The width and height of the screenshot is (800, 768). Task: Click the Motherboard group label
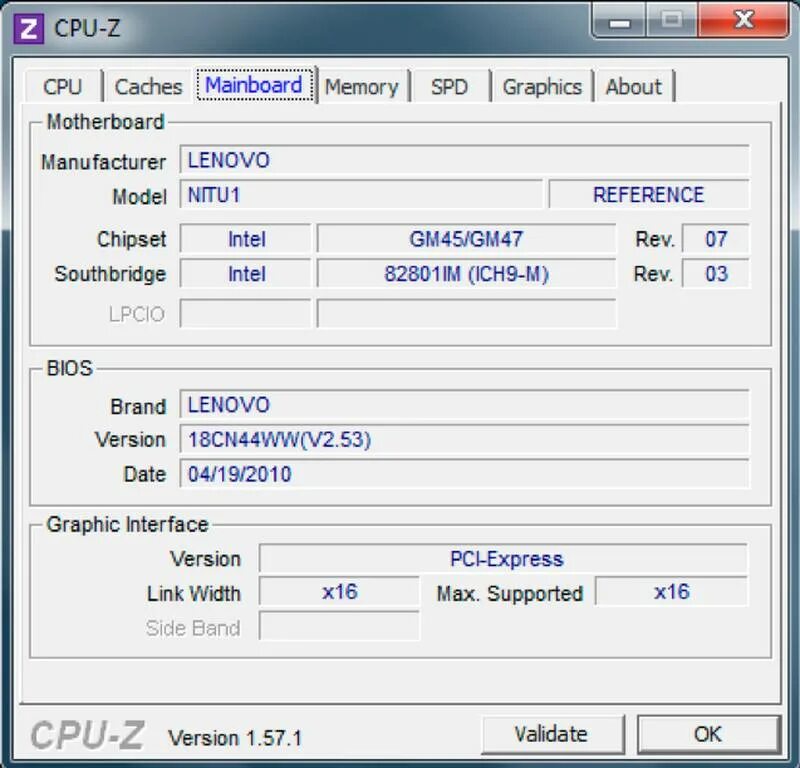point(106,122)
